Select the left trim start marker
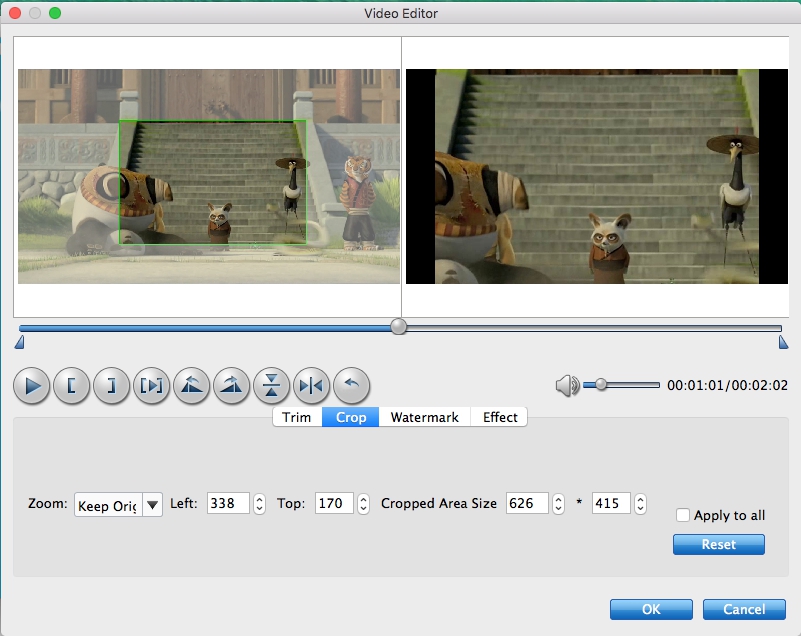This screenshot has width=801, height=636. click(19, 342)
